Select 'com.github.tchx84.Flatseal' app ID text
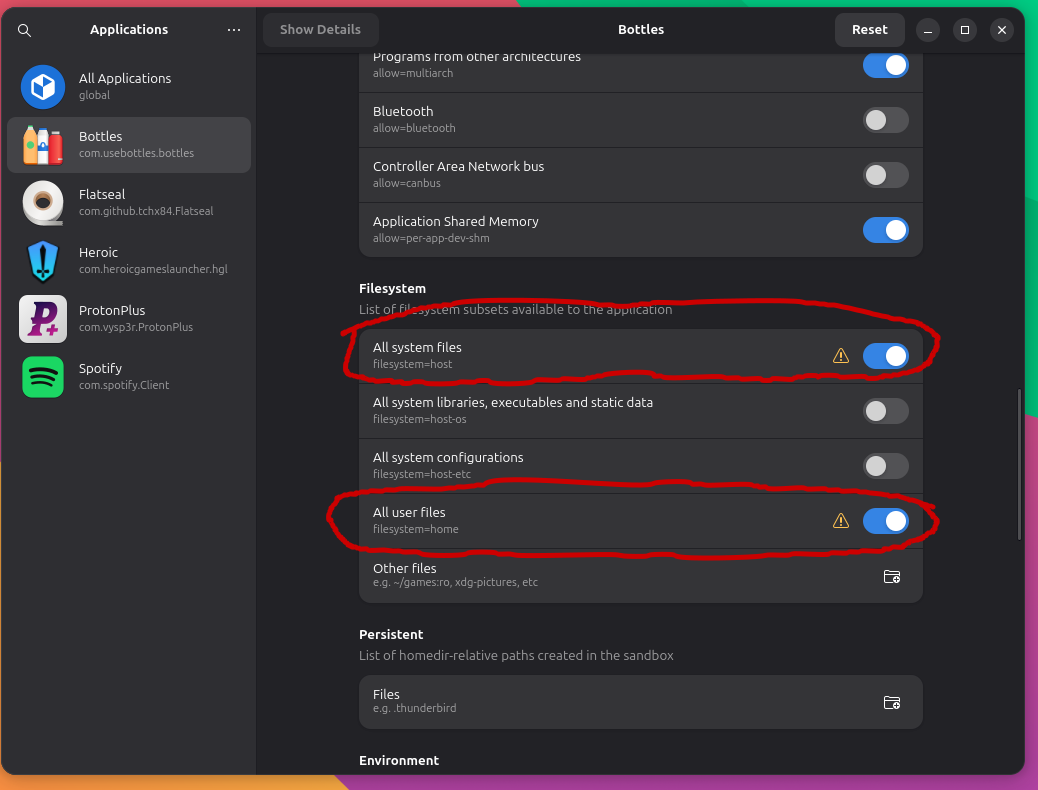The image size is (1038, 790). 146,211
